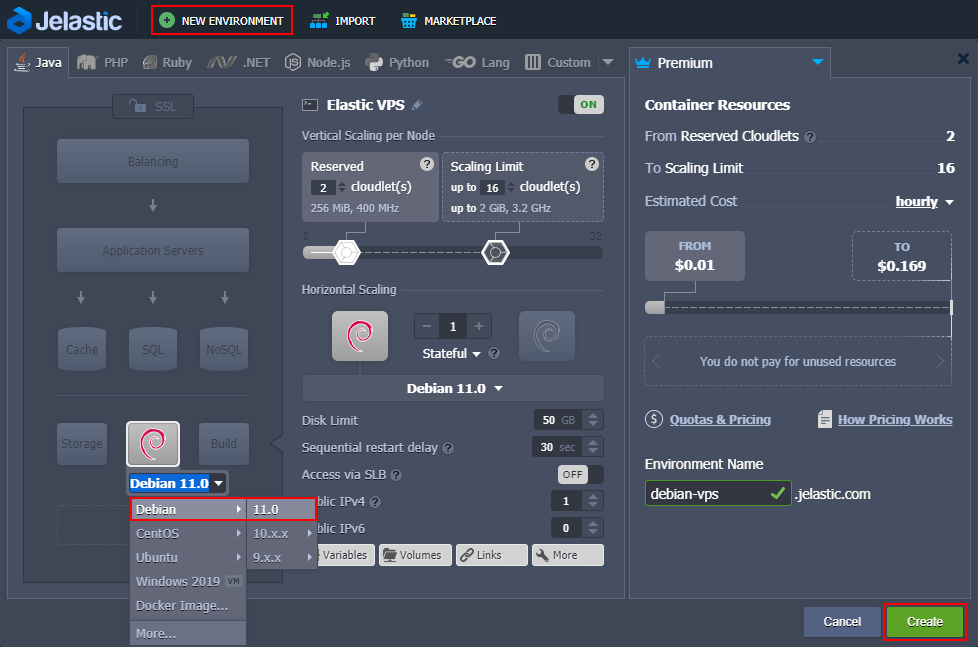Pick Debian version 11.0
The height and width of the screenshot is (647, 978).
click(x=281, y=509)
